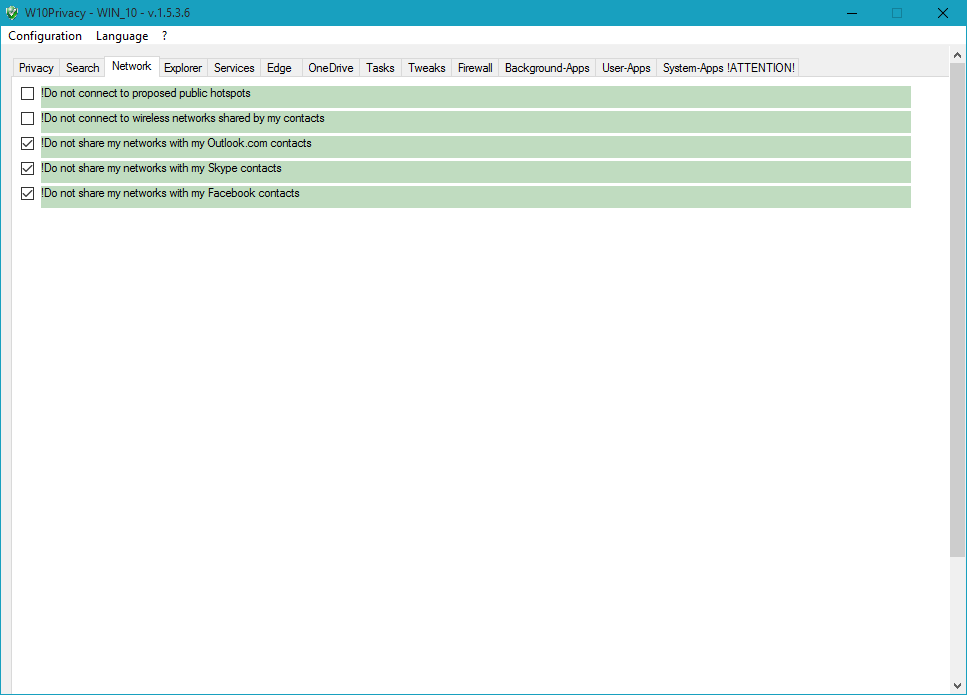The width and height of the screenshot is (967, 695).
Task: Toggle the Skype contacts network sharing checkbox
Action: tap(27, 168)
